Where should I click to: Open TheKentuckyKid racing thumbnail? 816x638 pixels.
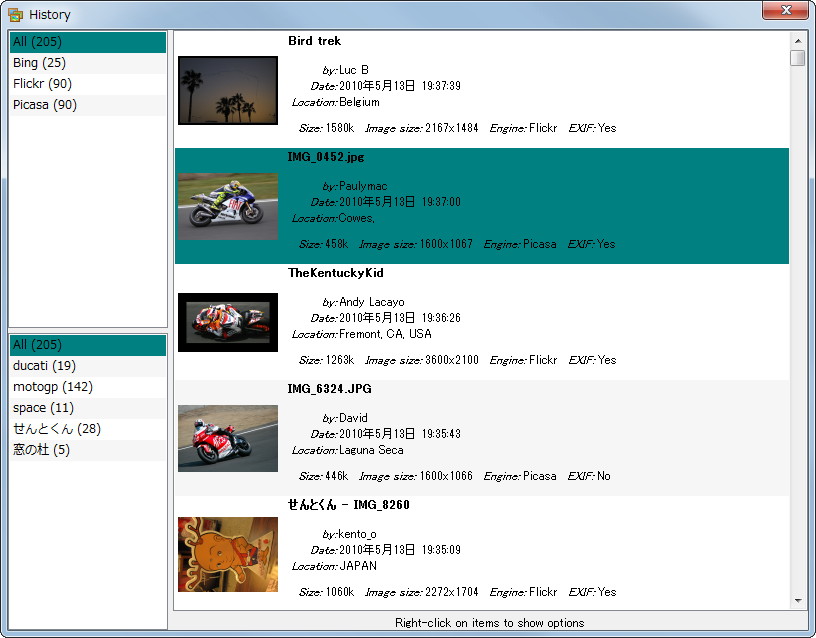tap(228, 323)
